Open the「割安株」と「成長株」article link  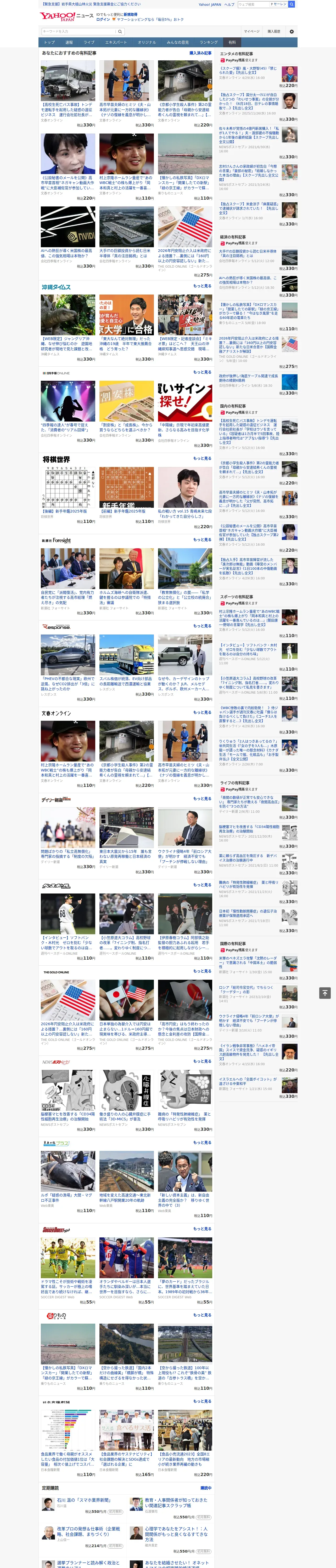point(126,428)
